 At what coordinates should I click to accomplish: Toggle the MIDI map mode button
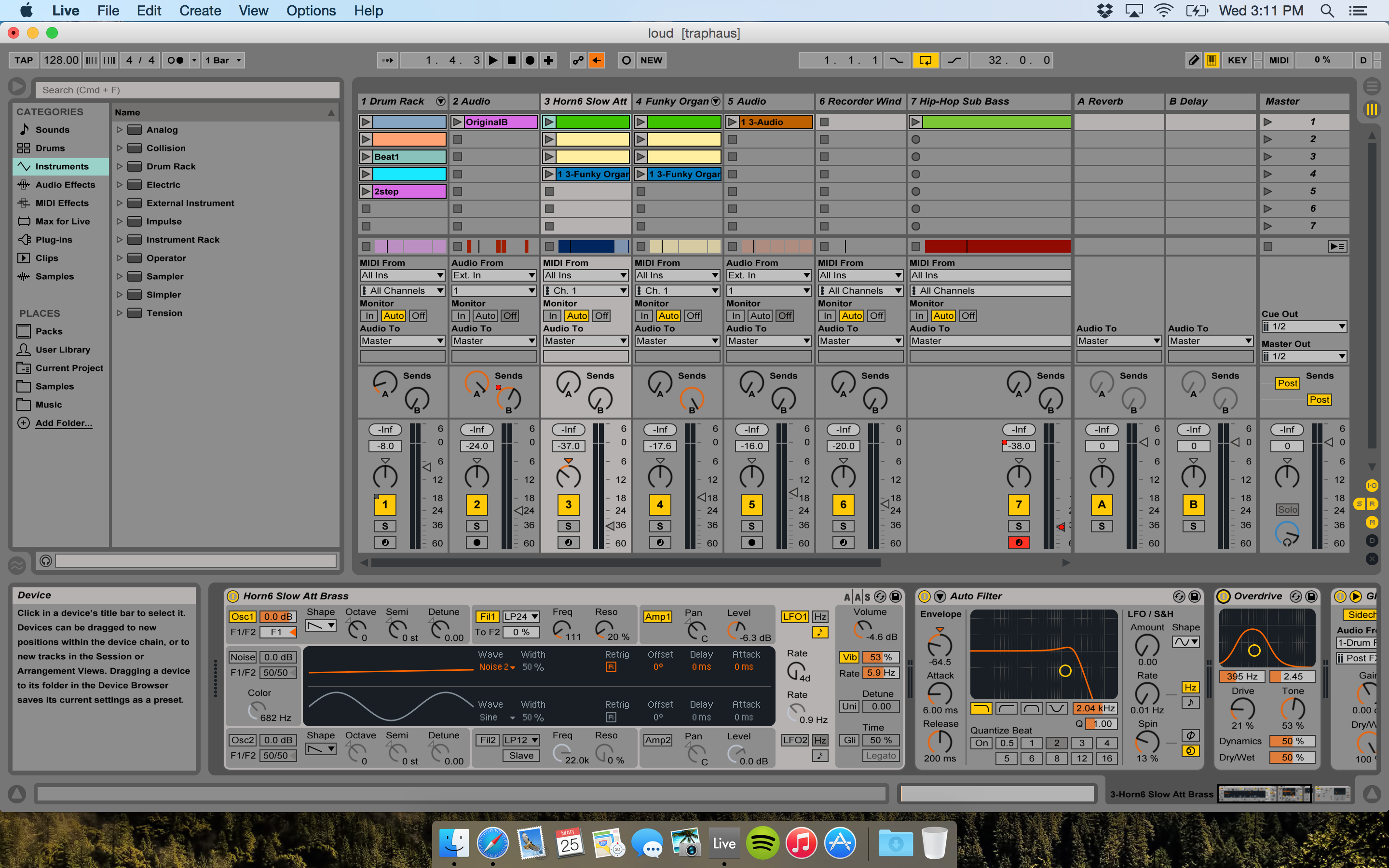1279,60
